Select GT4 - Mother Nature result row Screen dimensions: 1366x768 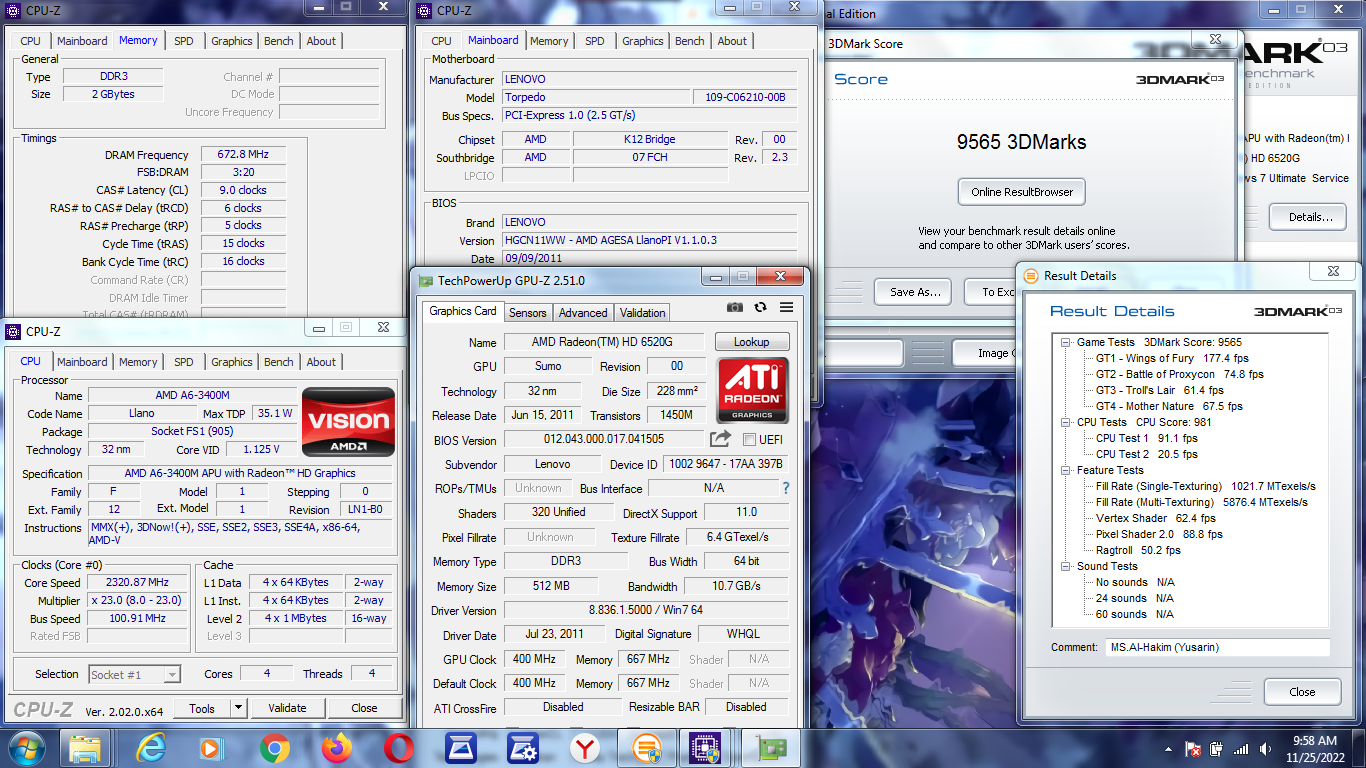pos(1169,406)
